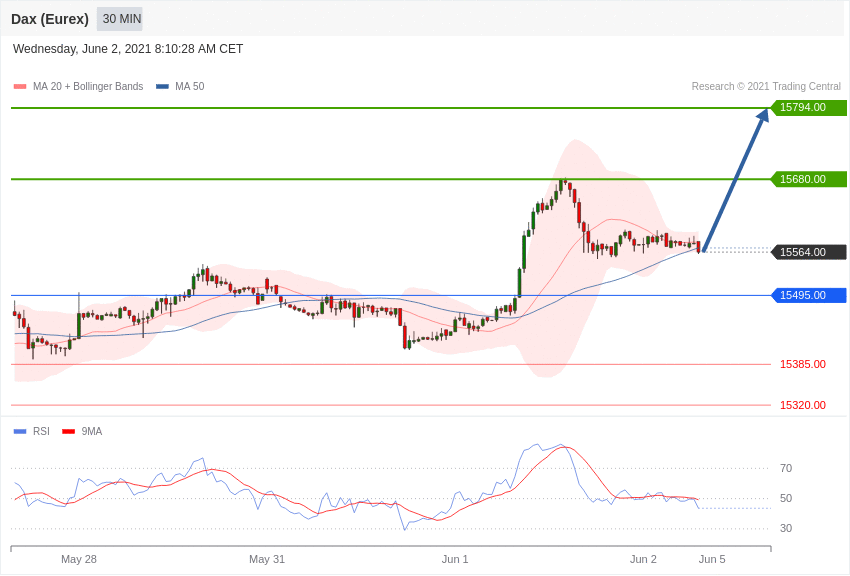Click the RSI legend label
The image size is (850, 576).
click(41, 431)
